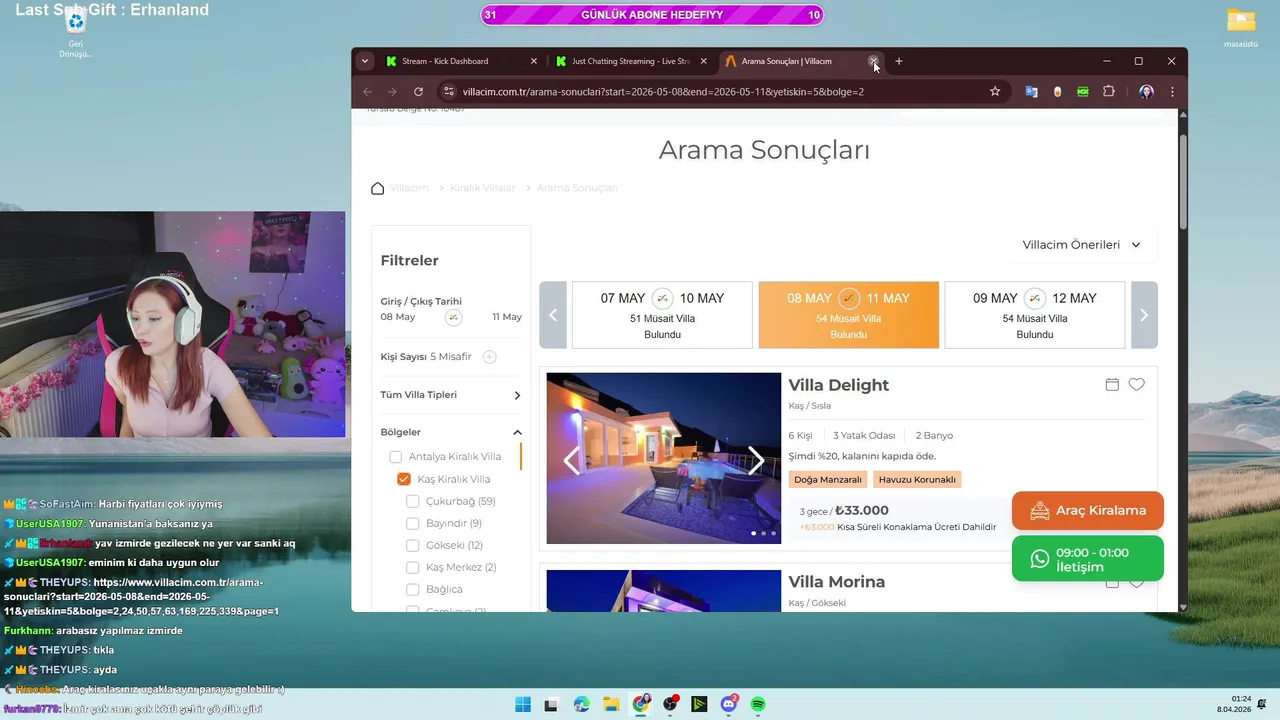Viewport: 1280px width, 720px height.
Task: Click the Kiralık Villalar breadcrumb link
Action: coord(482,188)
